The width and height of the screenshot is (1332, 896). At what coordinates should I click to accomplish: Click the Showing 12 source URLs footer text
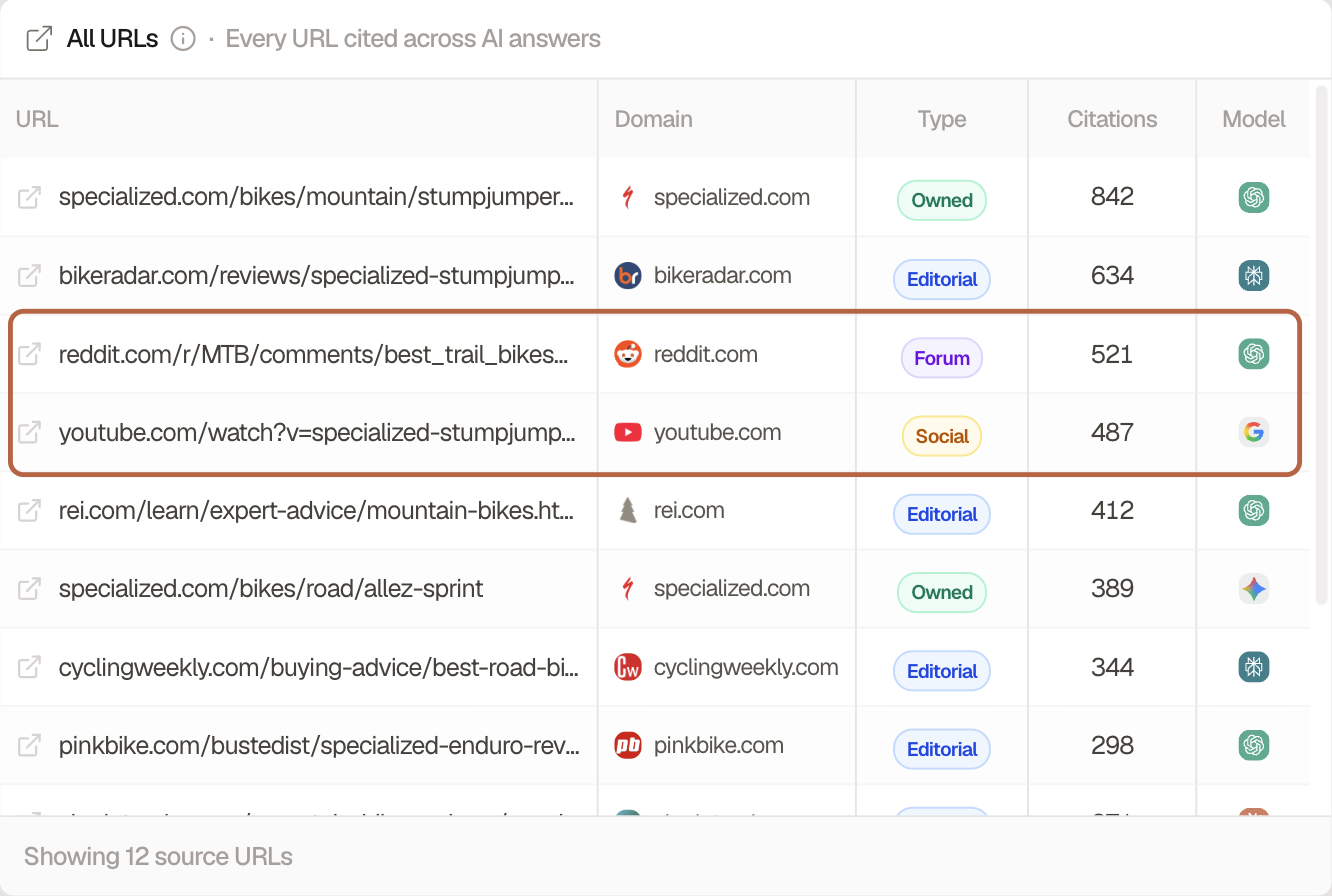point(158,857)
